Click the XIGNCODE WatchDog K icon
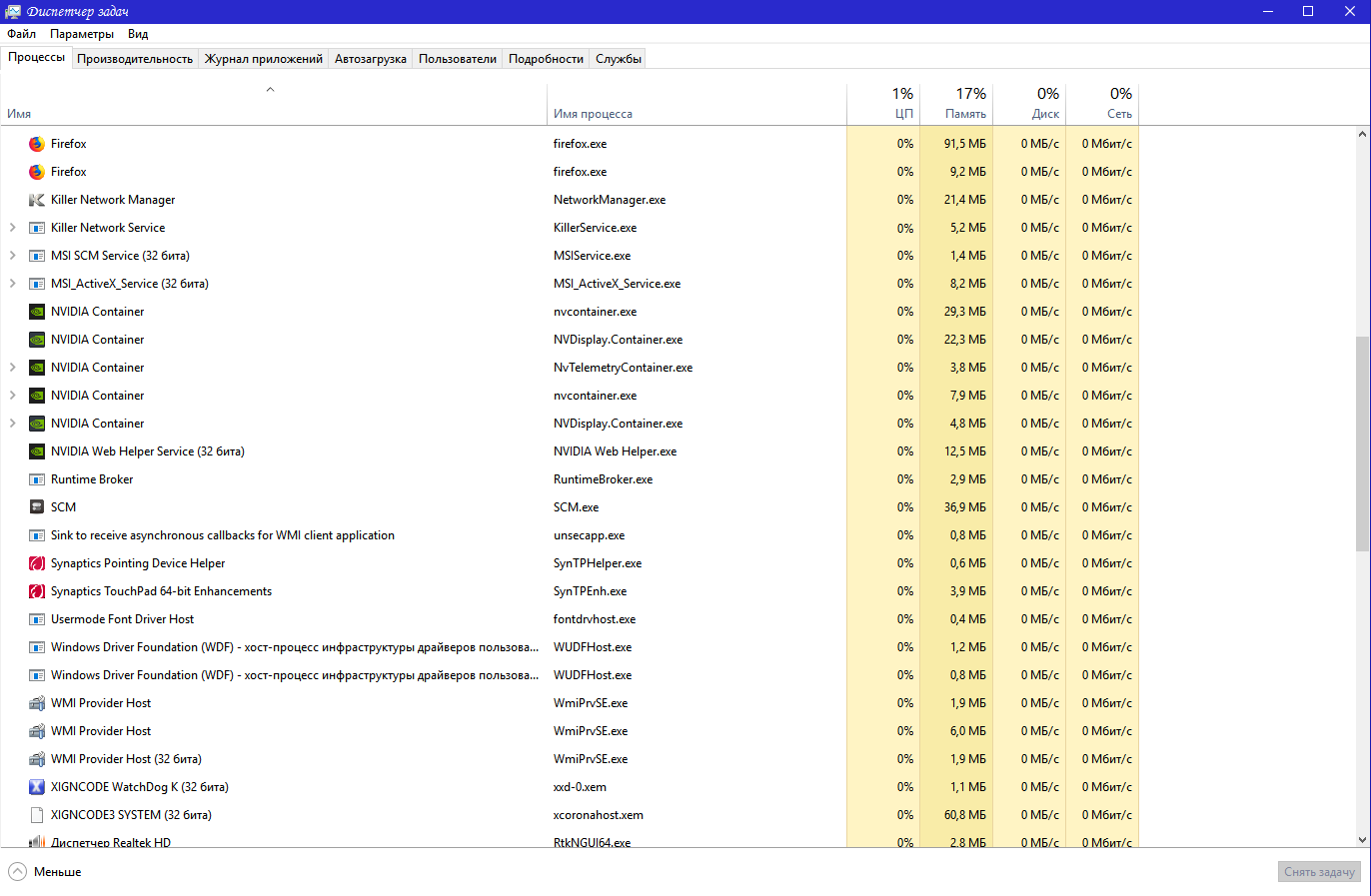Image resolution: width=1371 pixels, height=896 pixels. point(37,787)
